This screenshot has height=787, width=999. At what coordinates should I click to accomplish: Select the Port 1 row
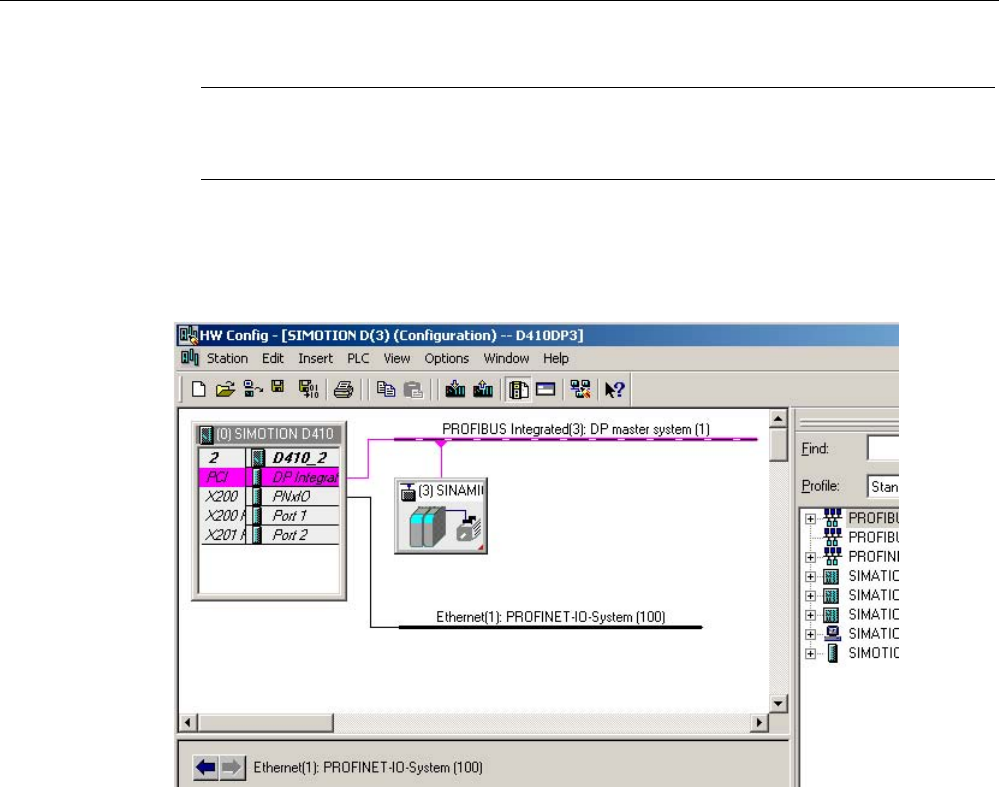[x=269, y=516]
